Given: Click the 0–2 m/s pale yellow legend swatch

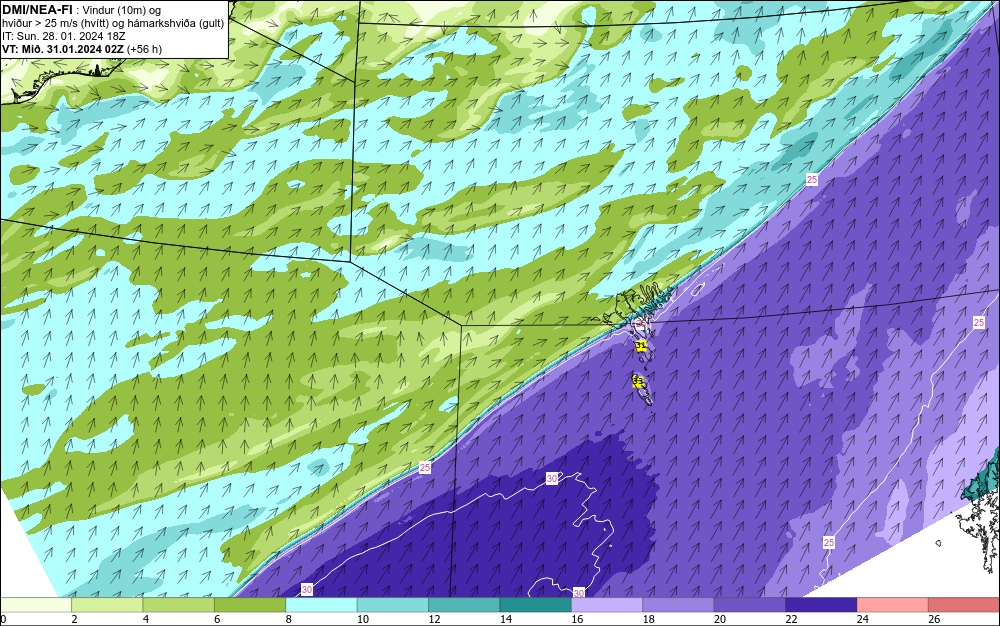Looking at the screenshot, I should [36, 605].
